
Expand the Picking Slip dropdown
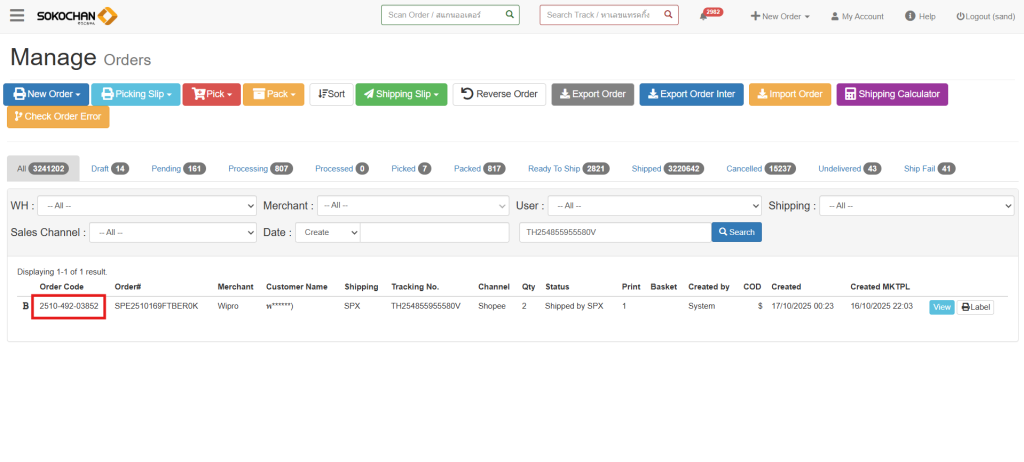(x=136, y=94)
